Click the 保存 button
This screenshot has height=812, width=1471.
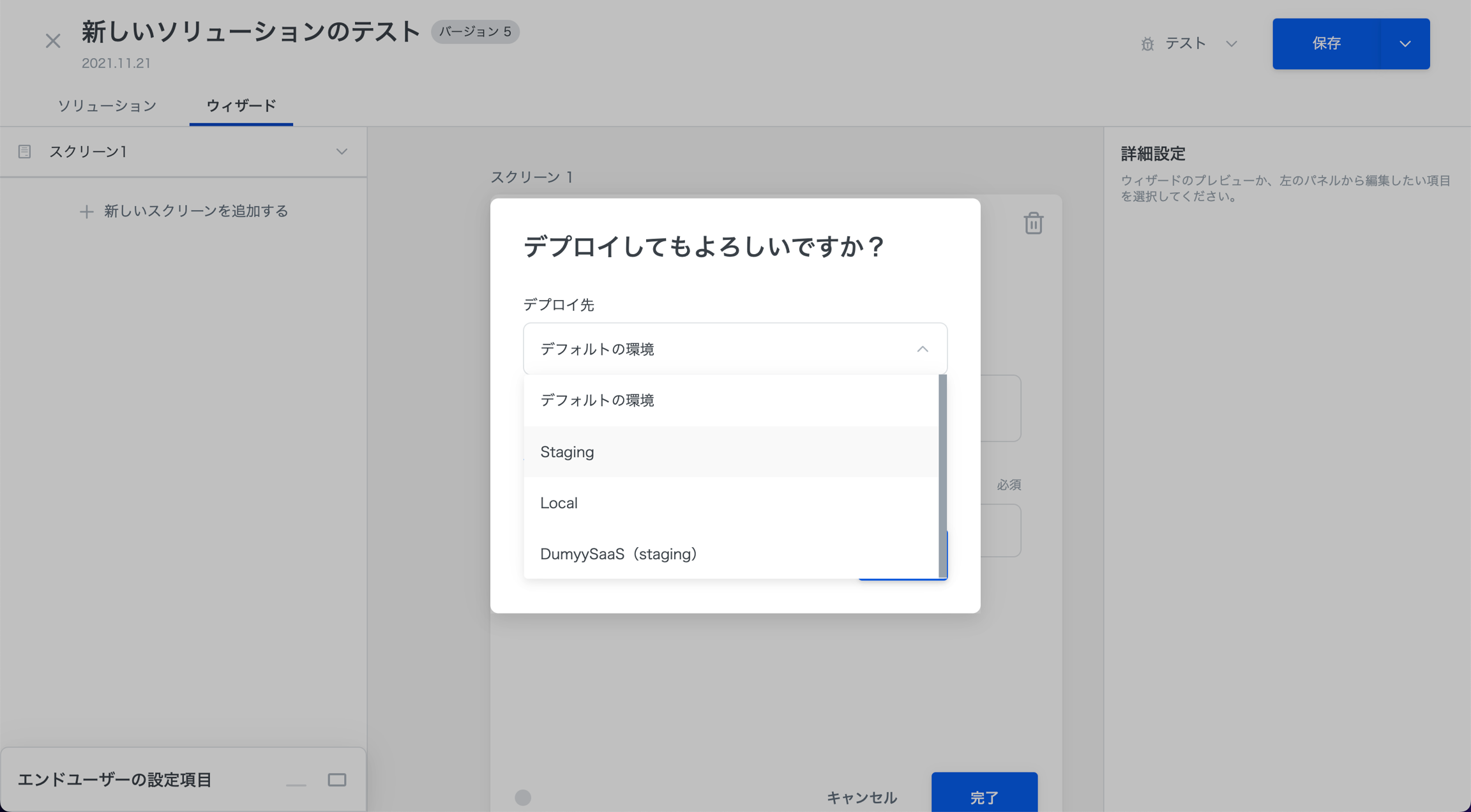pos(1327,44)
